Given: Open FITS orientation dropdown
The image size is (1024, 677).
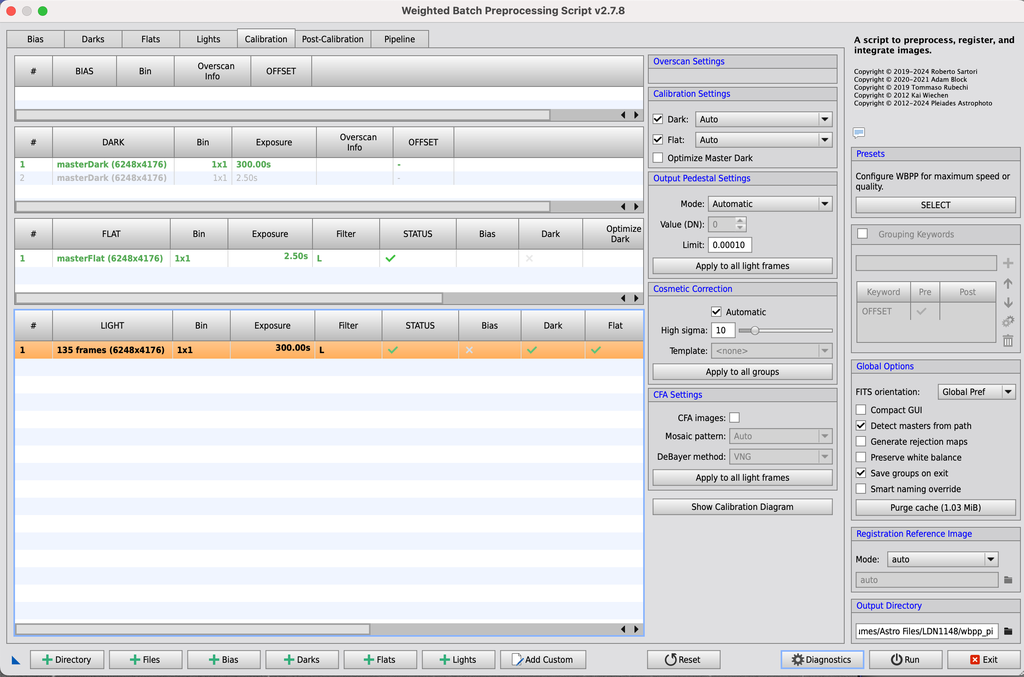Looking at the screenshot, I should (x=976, y=392).
